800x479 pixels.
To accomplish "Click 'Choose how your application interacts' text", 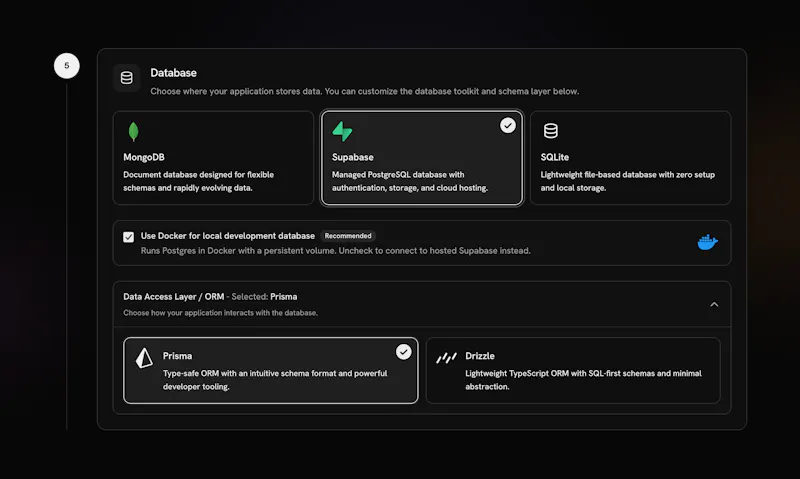I will (x=220, y=313).
